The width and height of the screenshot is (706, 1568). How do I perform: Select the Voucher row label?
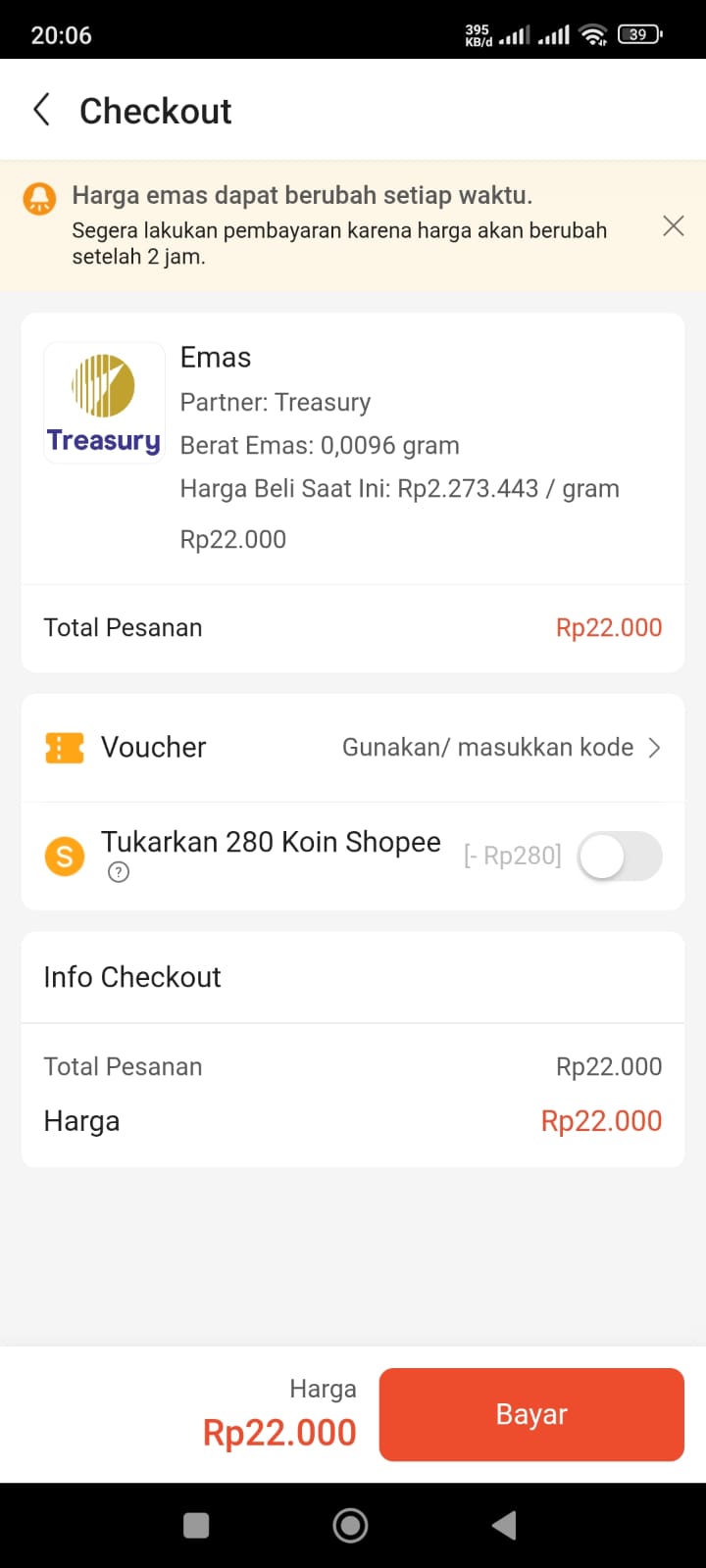(x=154, y=748)
